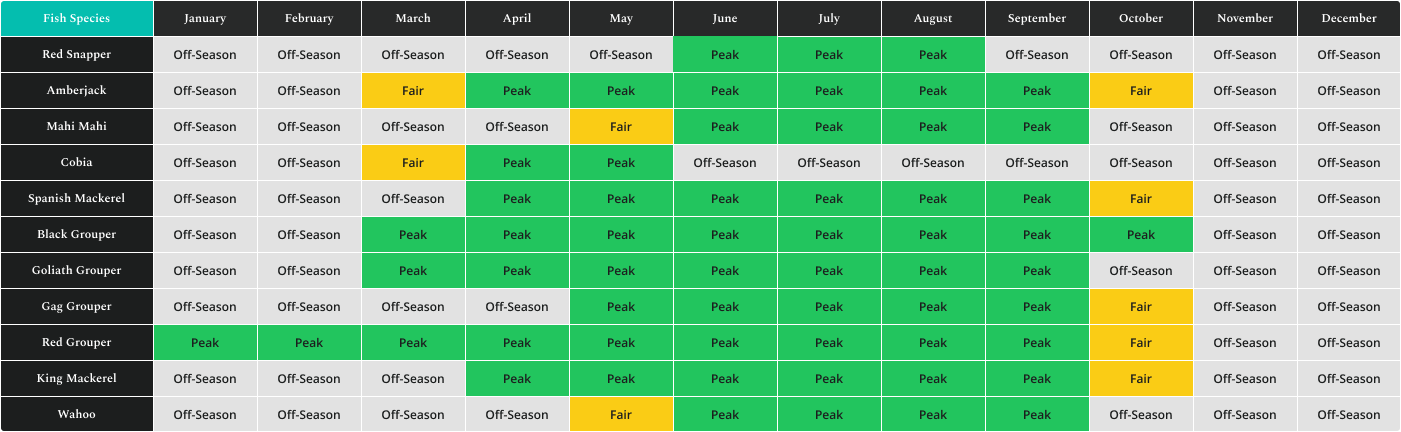Image resolution: width=1401 pixels, height=432 pixels.
Task: Click Red Snapper's Peak cell in June
Action: pyautogui.click(x=725, y=55)
